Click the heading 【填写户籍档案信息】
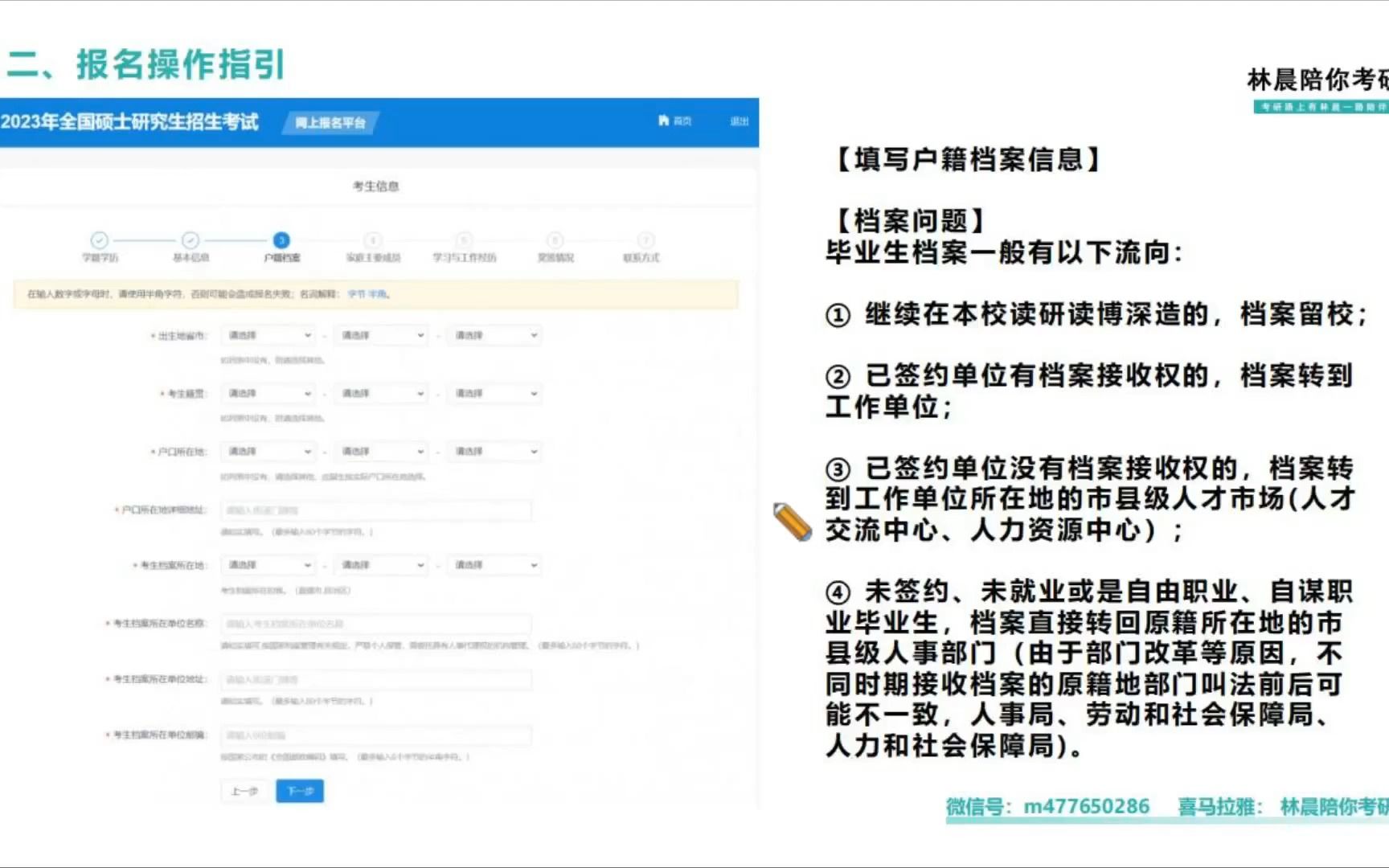The image size is (1389, 868). click(x=969, y=159)
